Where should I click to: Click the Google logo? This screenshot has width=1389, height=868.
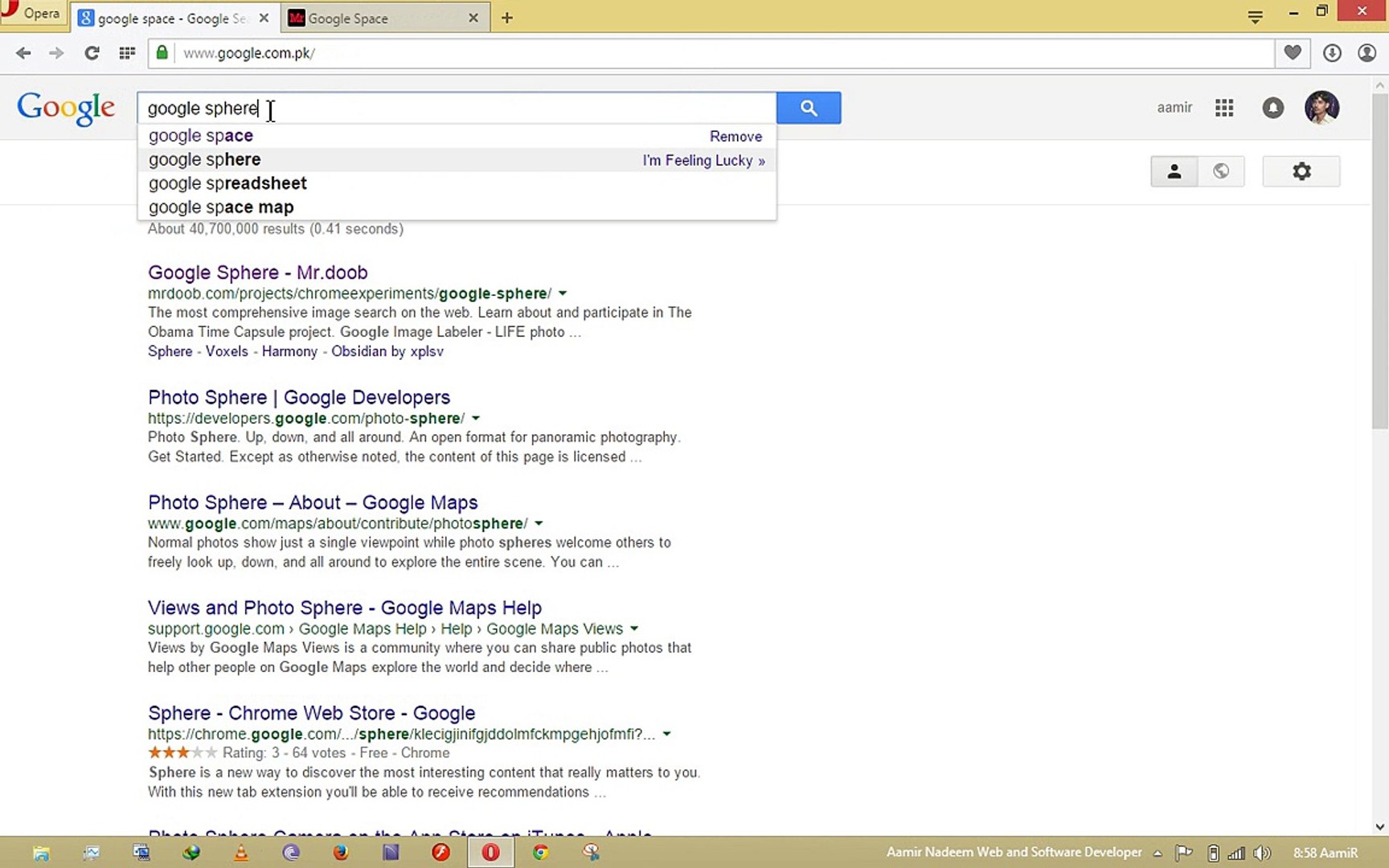(66, 108)
